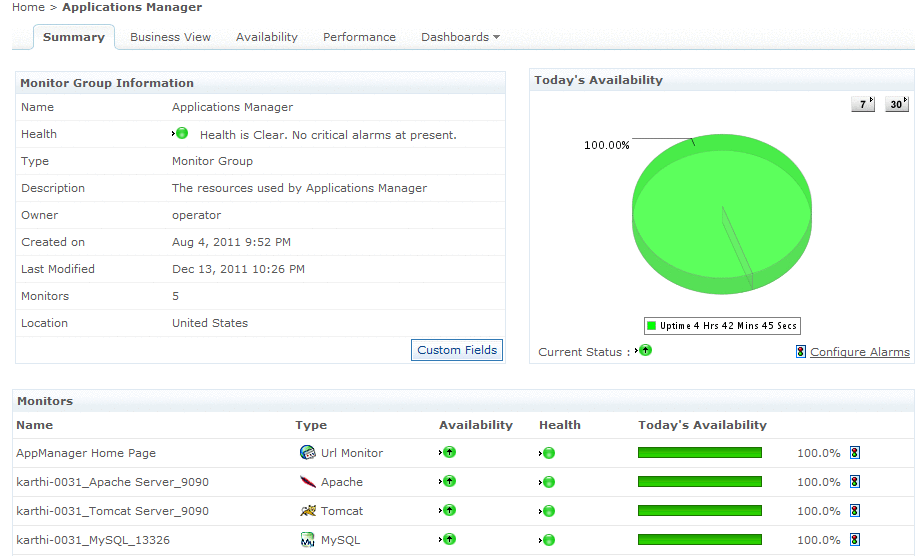Image resolution: width=923 pixels, height=556 pixels.
Task: Click 'Aug 4, 2011 9:52 PM' created date
Action: coord(231,242)
